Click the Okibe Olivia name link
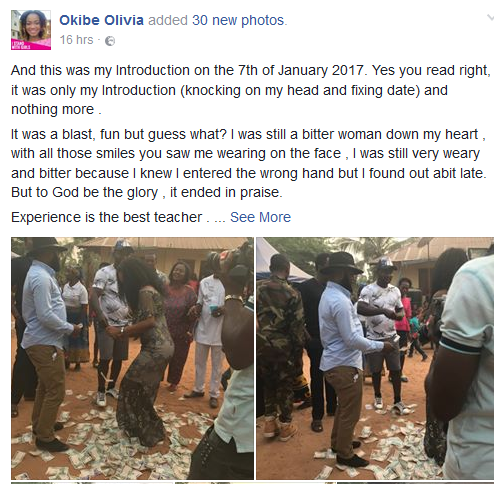 [x=101, y=20]
